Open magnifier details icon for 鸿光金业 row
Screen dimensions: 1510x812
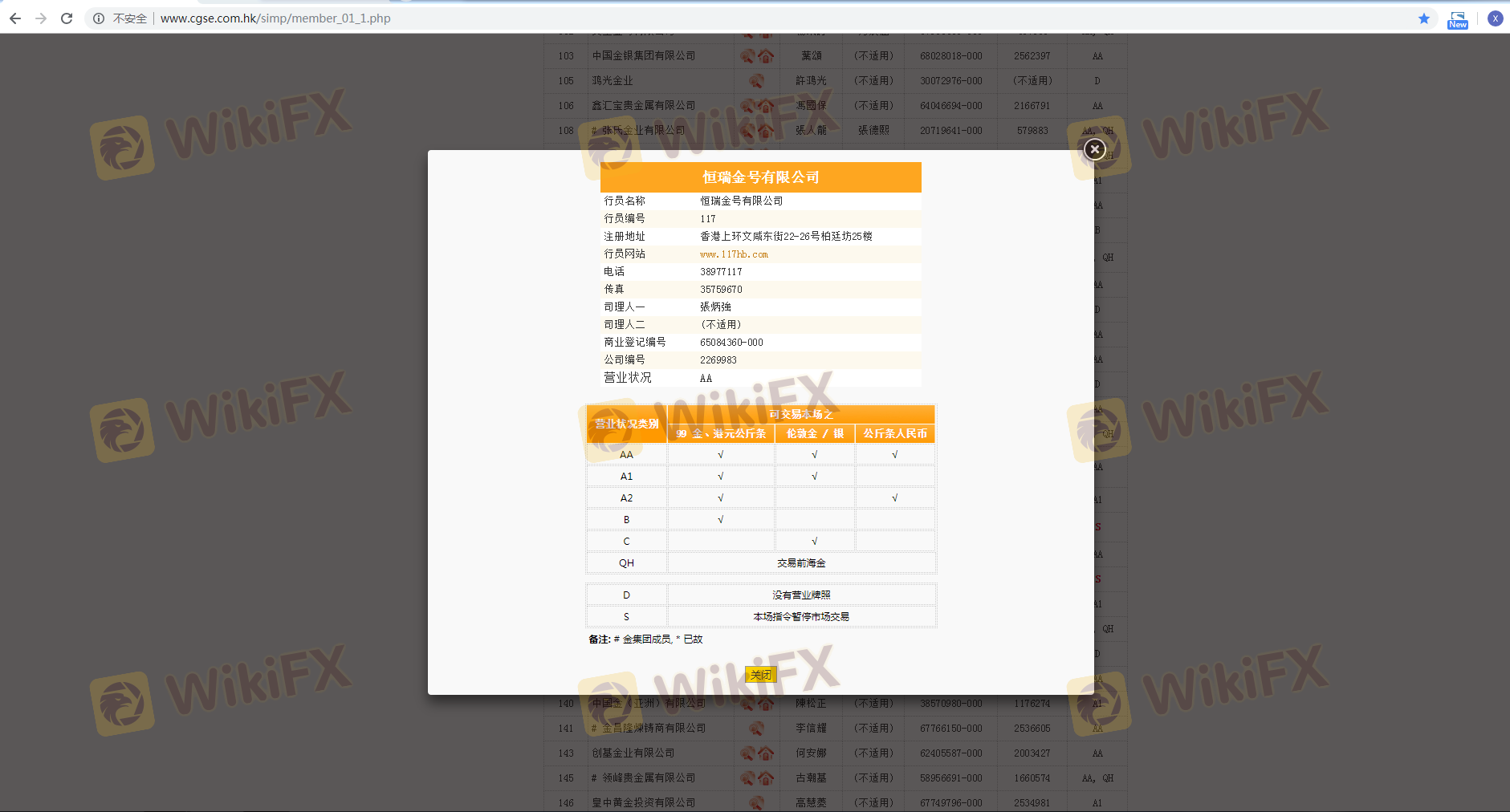click(x=756, y=81)
